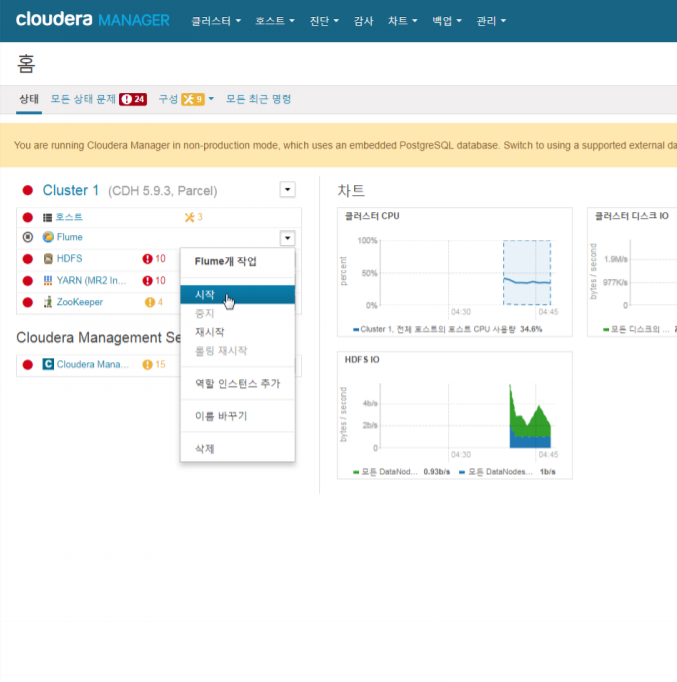Open 감사 in the top navigation
677x682 pixels.
point(364,21)
